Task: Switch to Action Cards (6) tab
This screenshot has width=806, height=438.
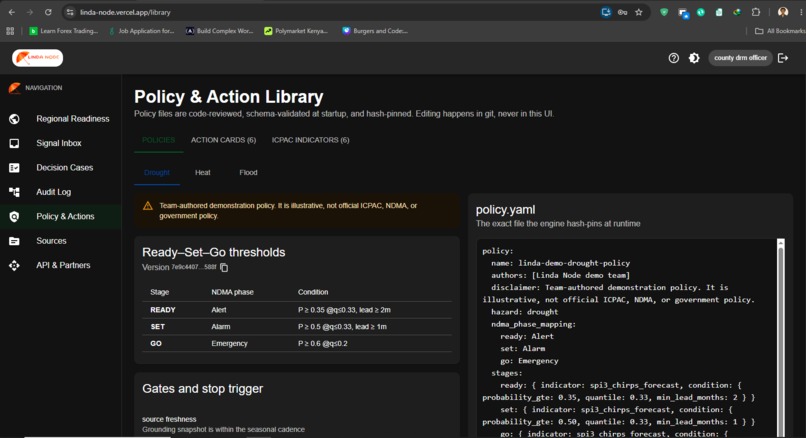Action: tap(223, 140)
